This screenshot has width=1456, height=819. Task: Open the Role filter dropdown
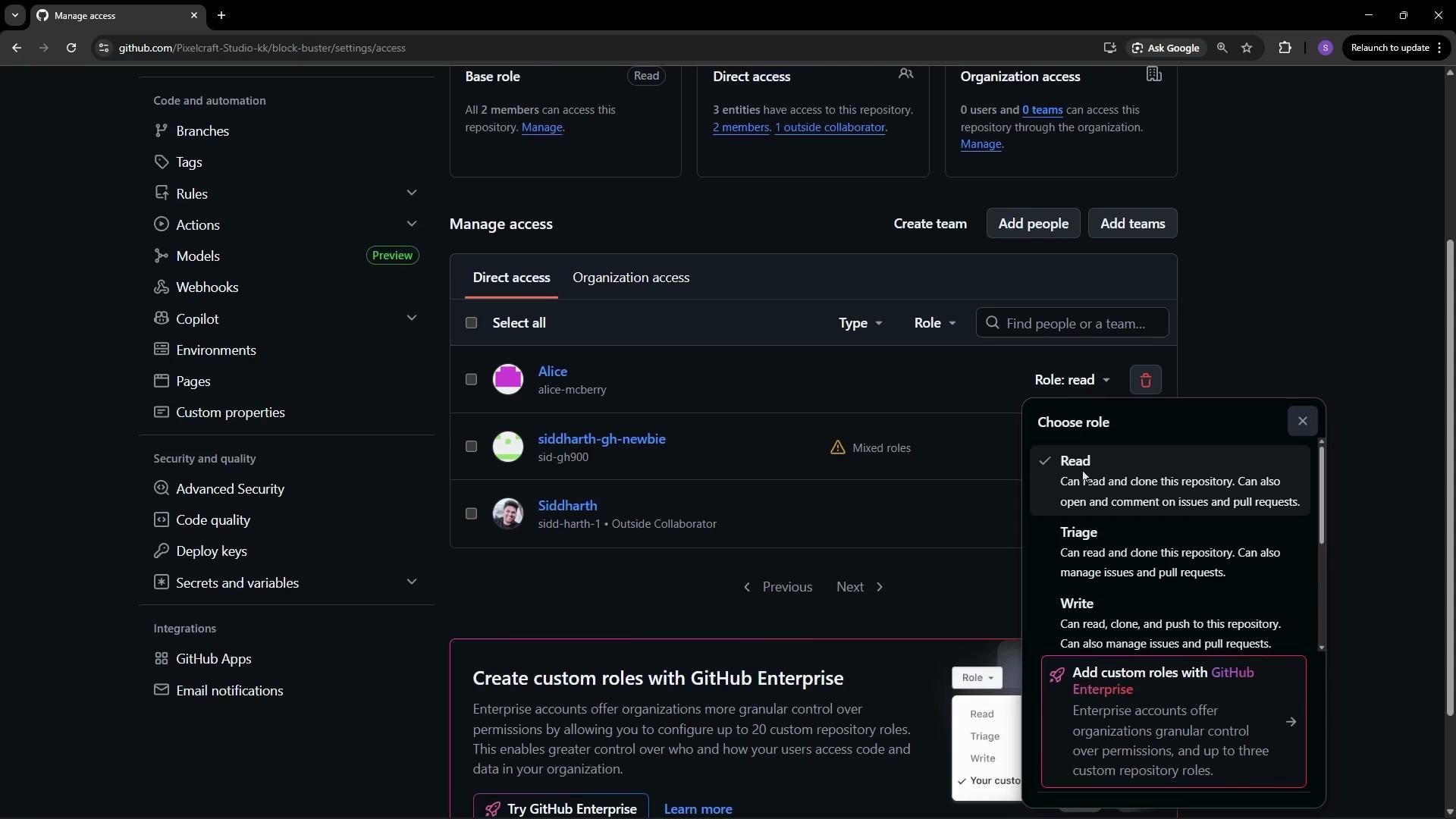935,323
